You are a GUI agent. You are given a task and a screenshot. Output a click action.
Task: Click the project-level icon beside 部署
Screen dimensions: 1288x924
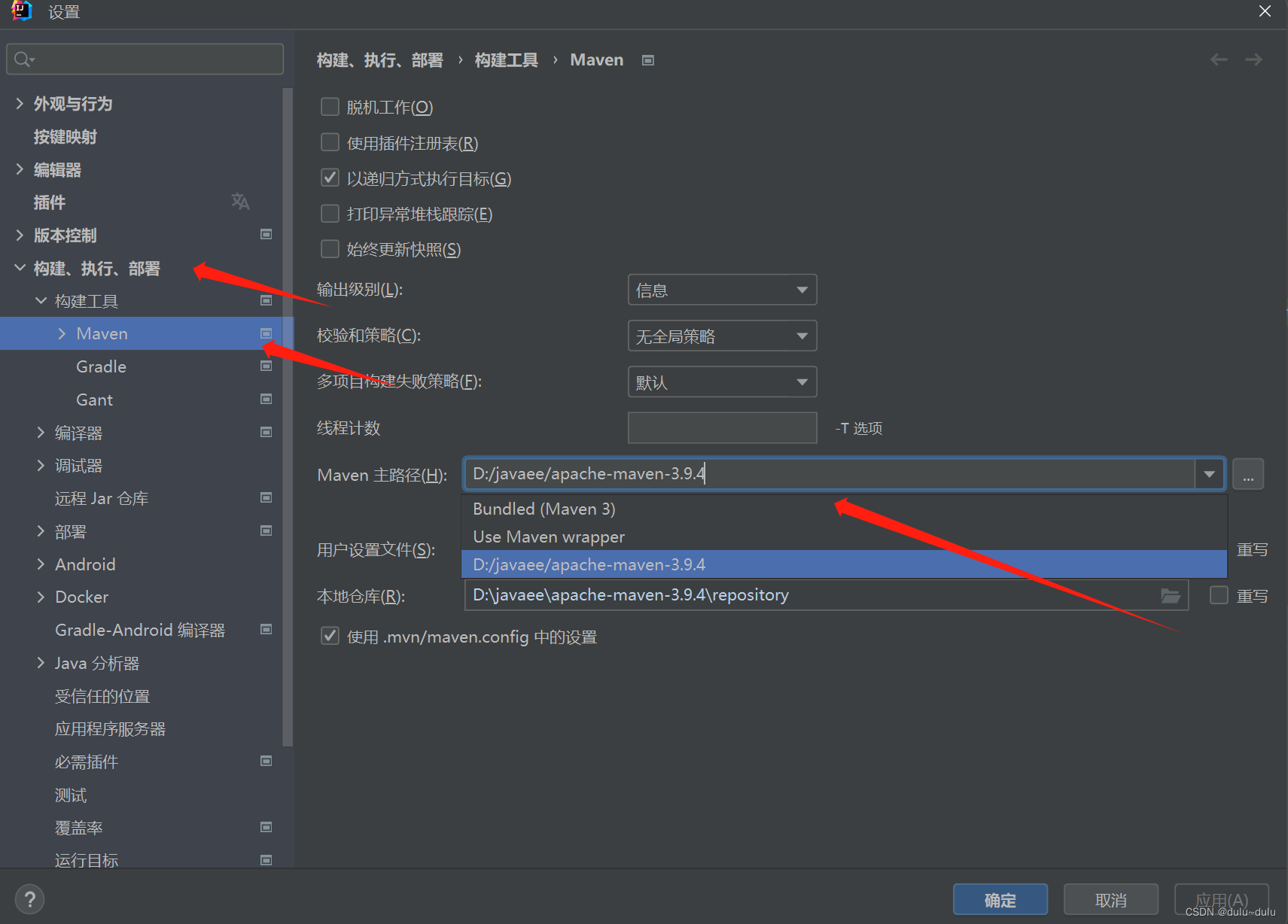[266, 531]
